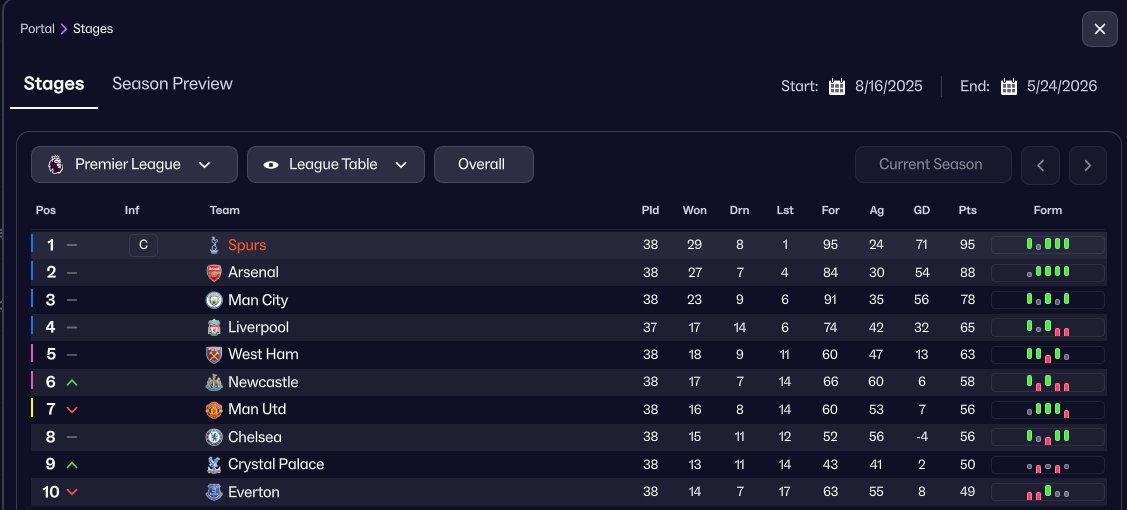Click the Spurs club crest icon

click(x=214, y=245)
